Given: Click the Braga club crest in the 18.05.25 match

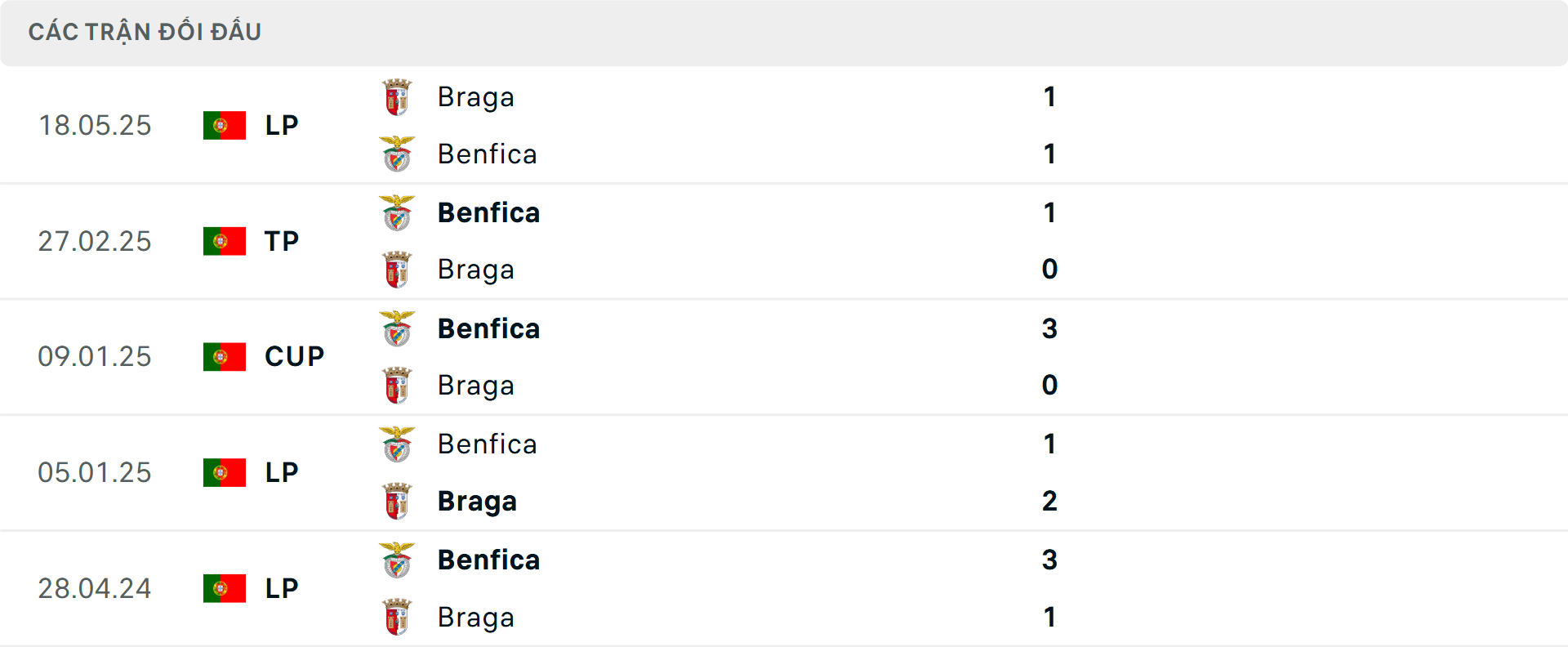Looking at the screenshot, I should 397,96.
